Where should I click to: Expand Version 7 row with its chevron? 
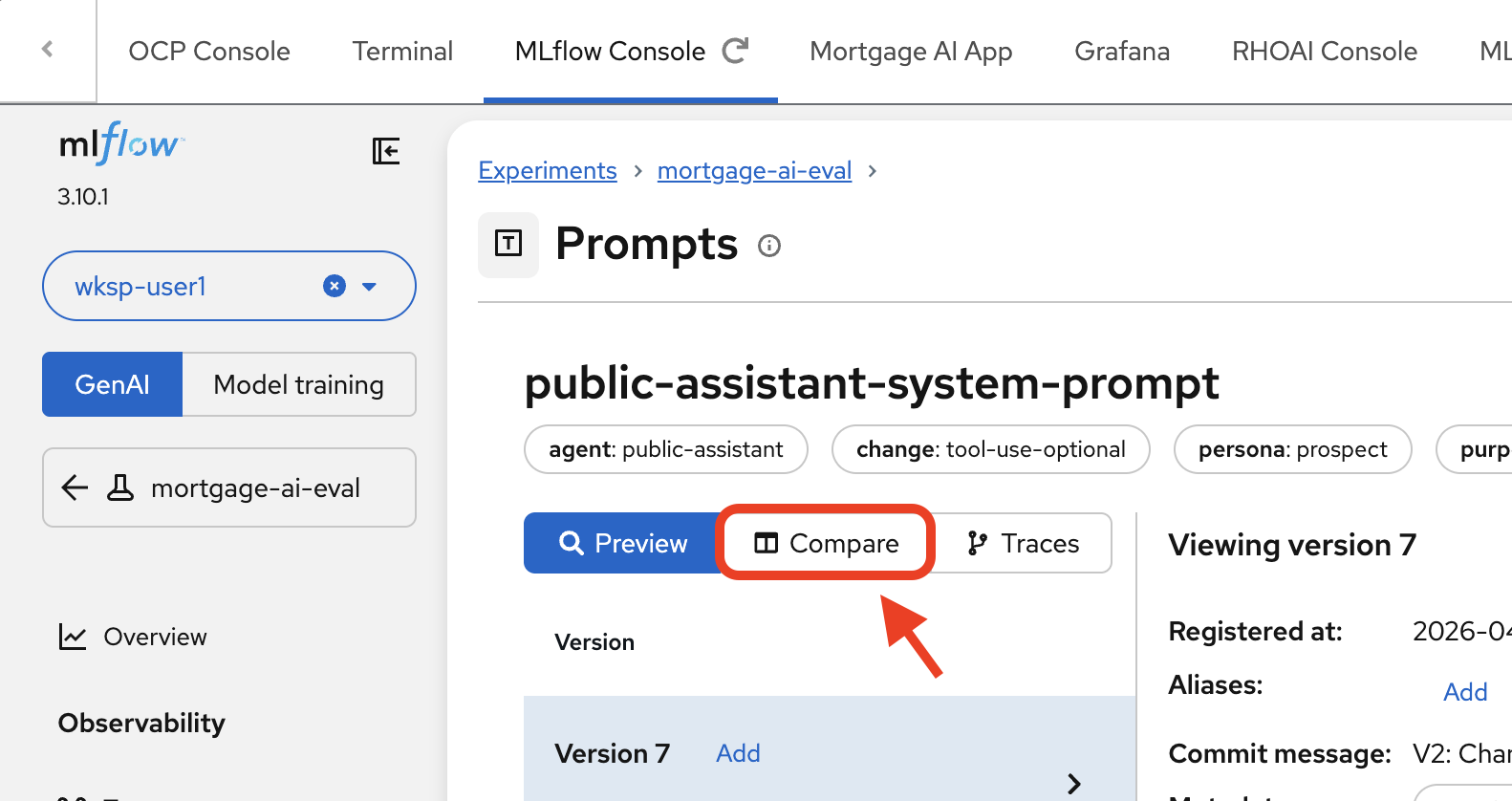[1074, 784]
